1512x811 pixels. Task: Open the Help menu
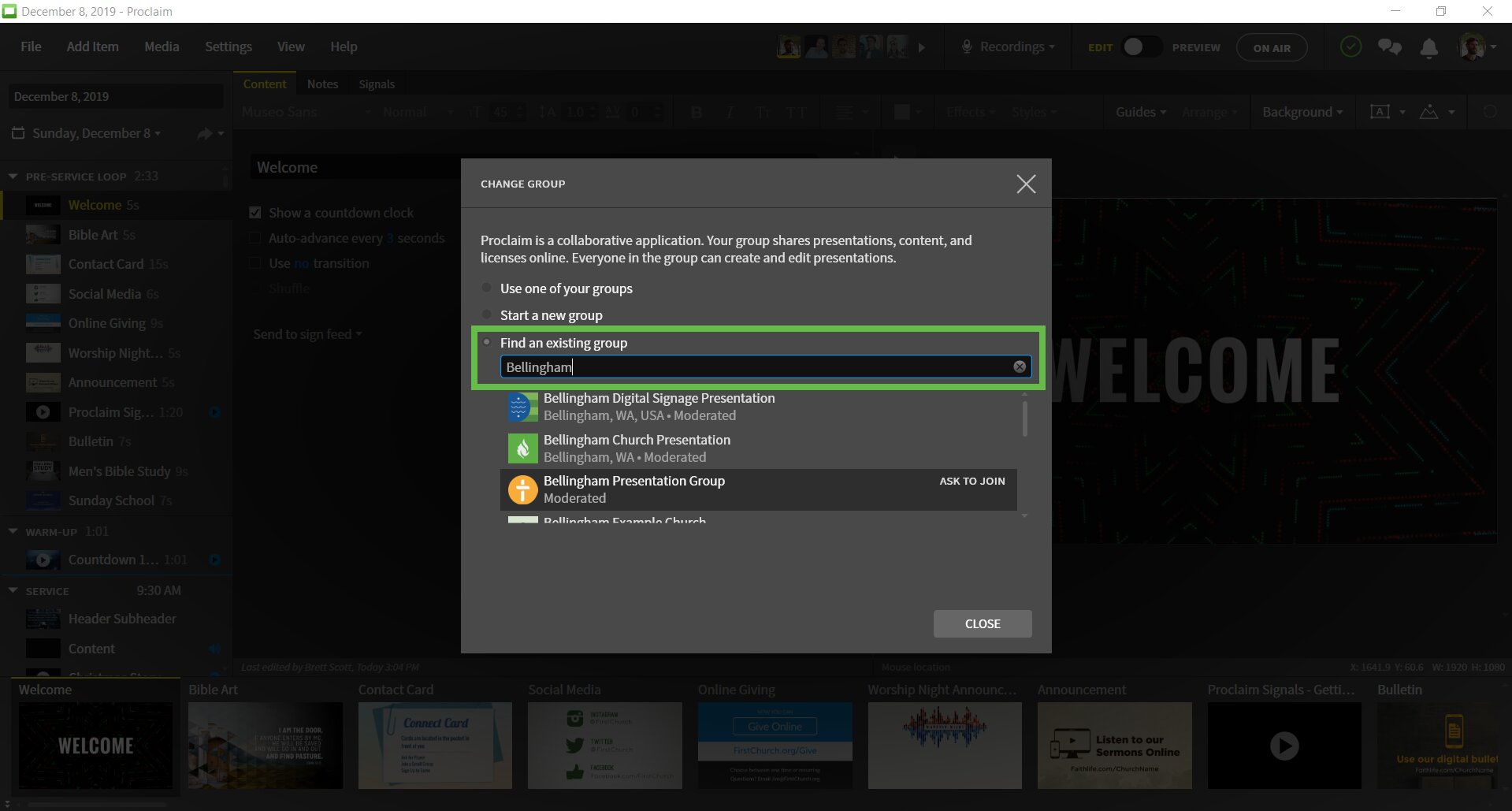pyautogui.click(x=344, y=47)
